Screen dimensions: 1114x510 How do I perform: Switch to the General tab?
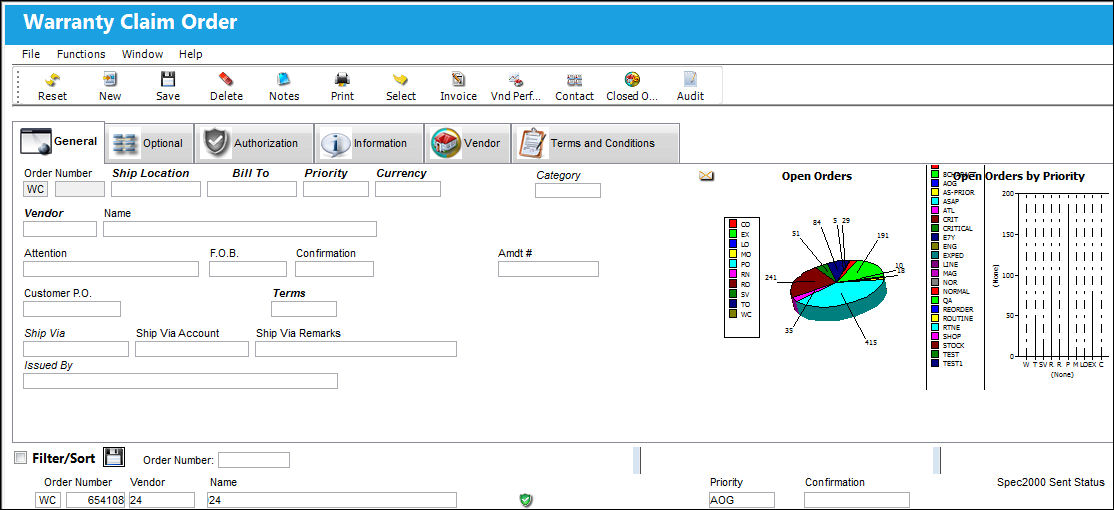tap(59, 141)
